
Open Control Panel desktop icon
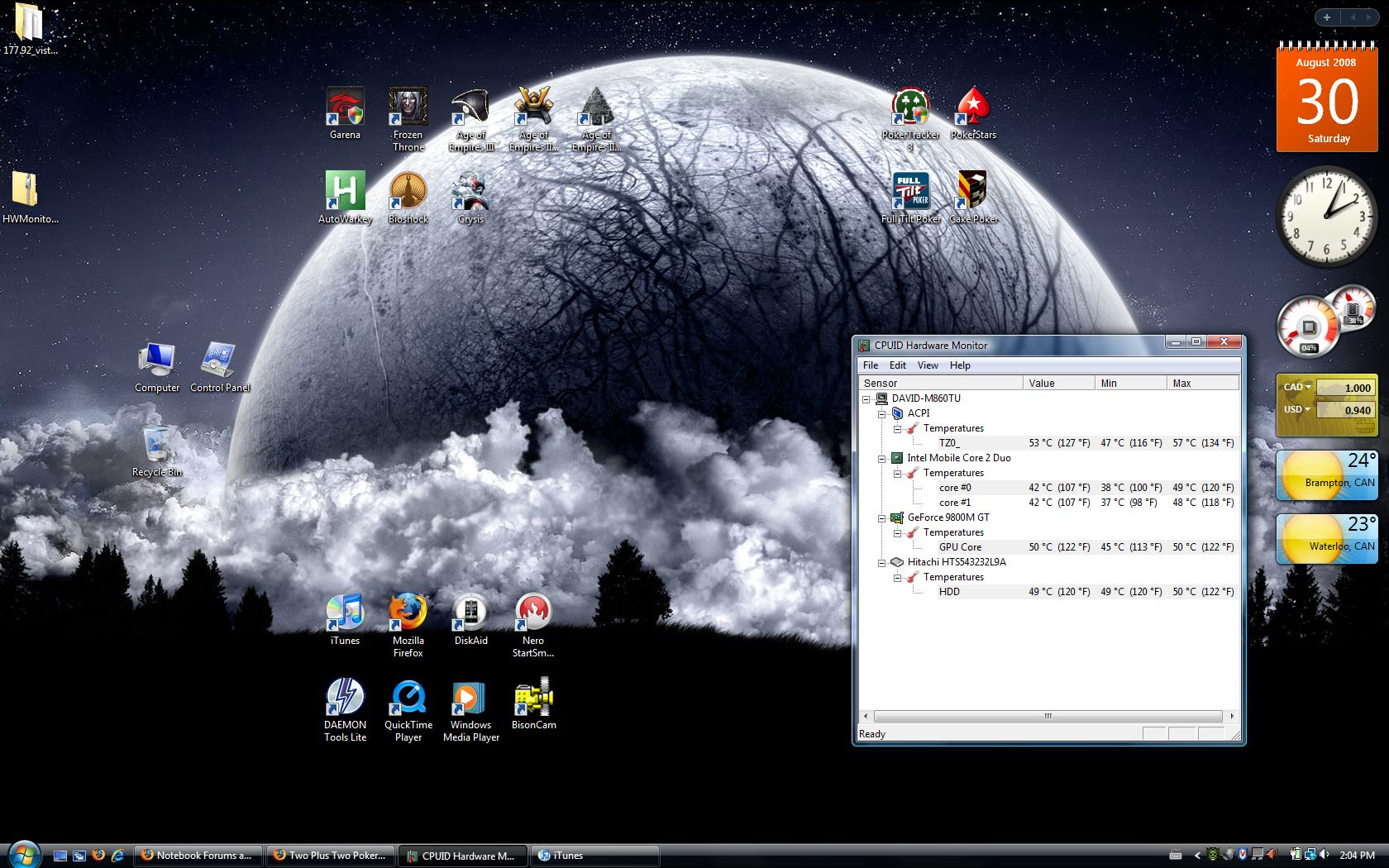pos(219,367)
